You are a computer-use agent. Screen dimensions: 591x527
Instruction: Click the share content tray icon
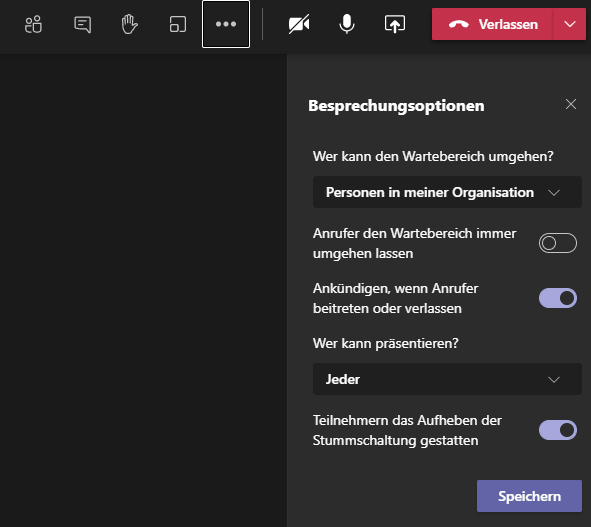[395, 24]
